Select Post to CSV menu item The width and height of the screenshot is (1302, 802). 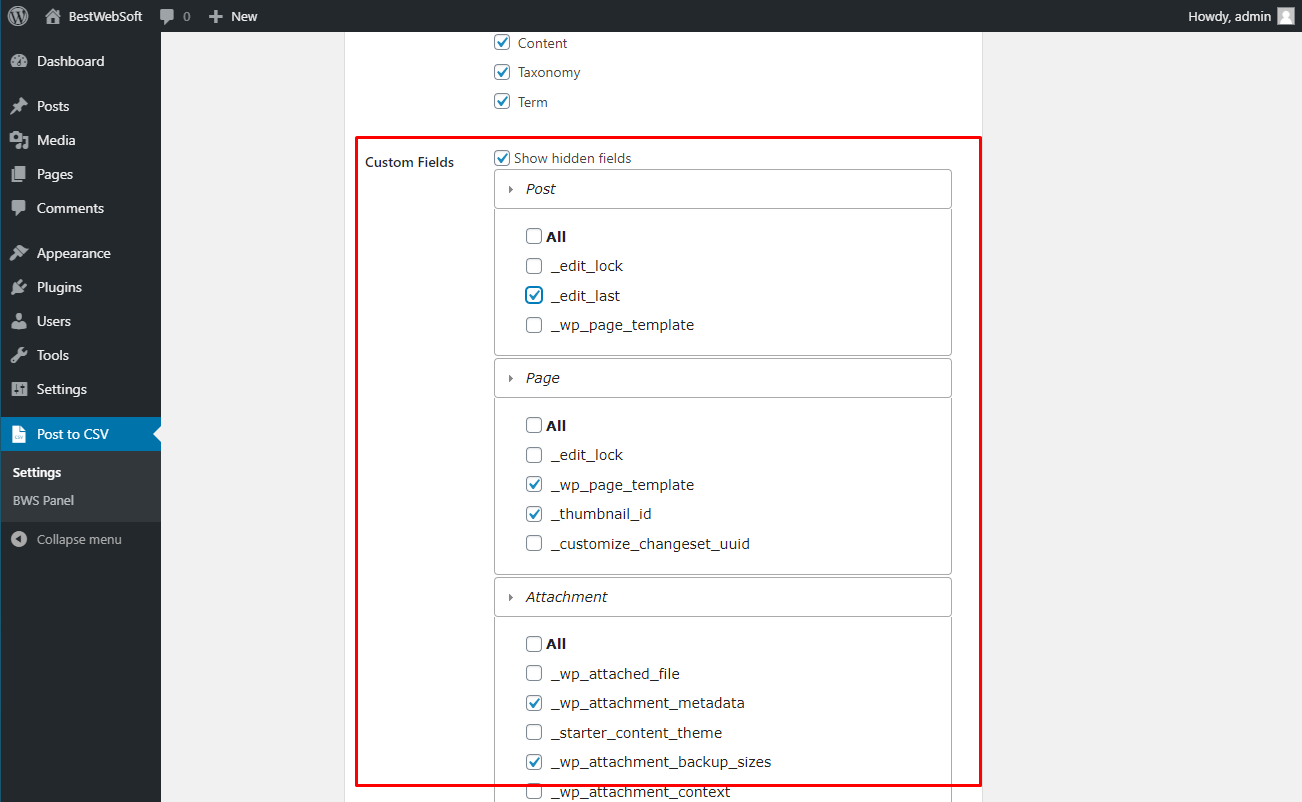(x=80, y=434)
